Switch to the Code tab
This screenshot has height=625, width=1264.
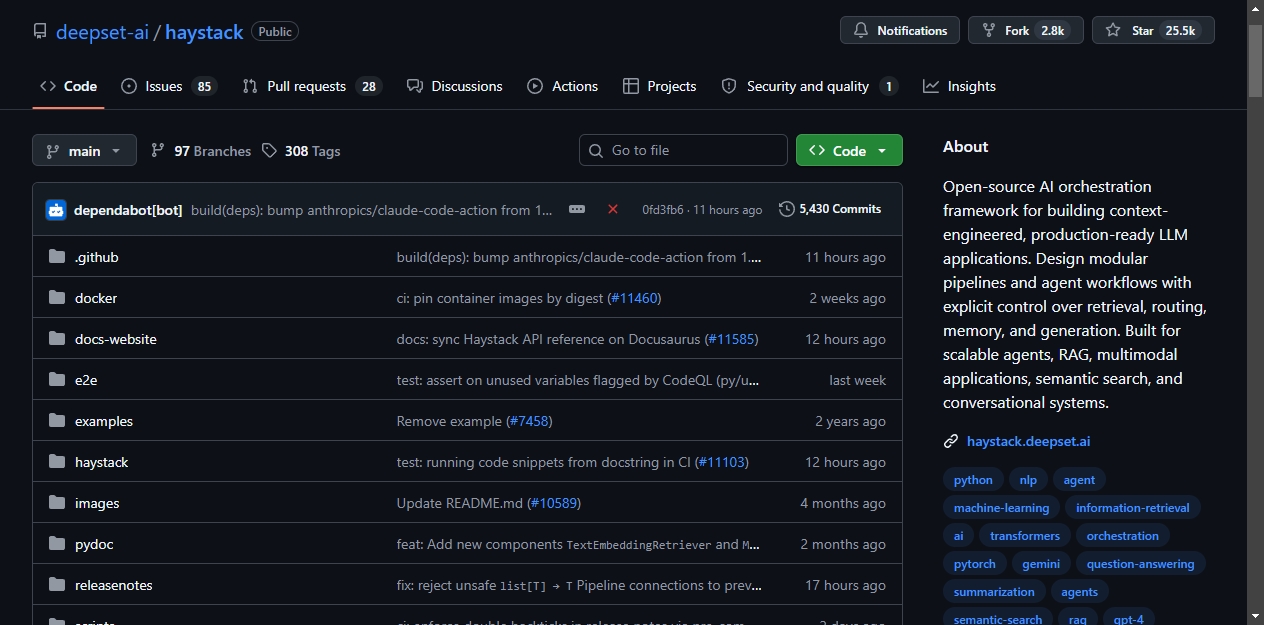[x=68, y=86]
